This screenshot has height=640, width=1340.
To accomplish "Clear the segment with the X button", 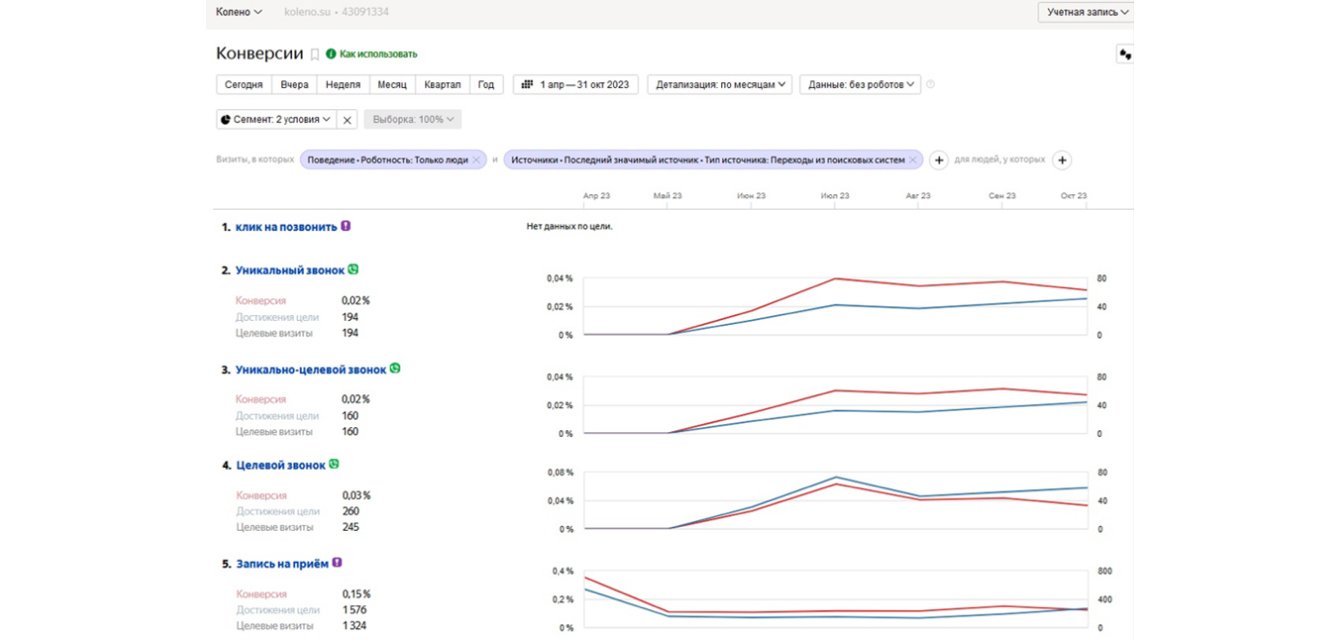I will [x=347, y=120].
